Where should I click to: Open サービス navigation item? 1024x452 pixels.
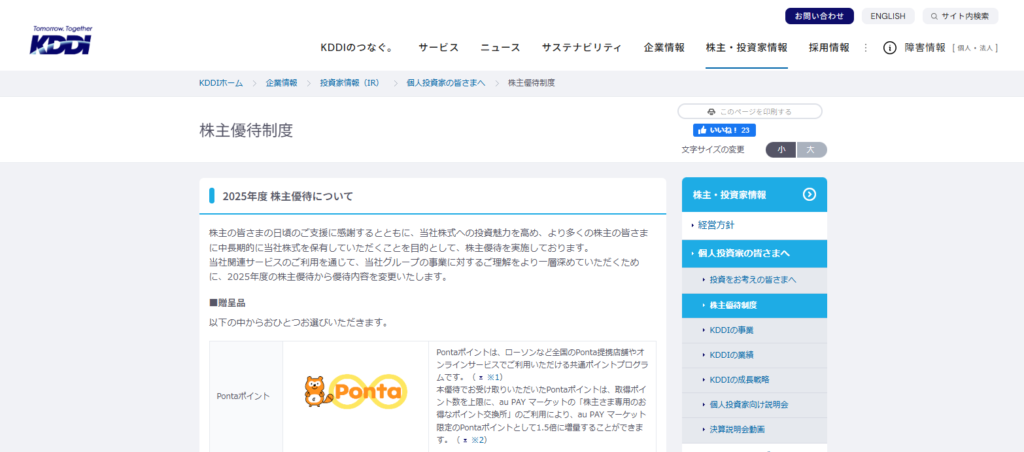click(x=439, y=48)
